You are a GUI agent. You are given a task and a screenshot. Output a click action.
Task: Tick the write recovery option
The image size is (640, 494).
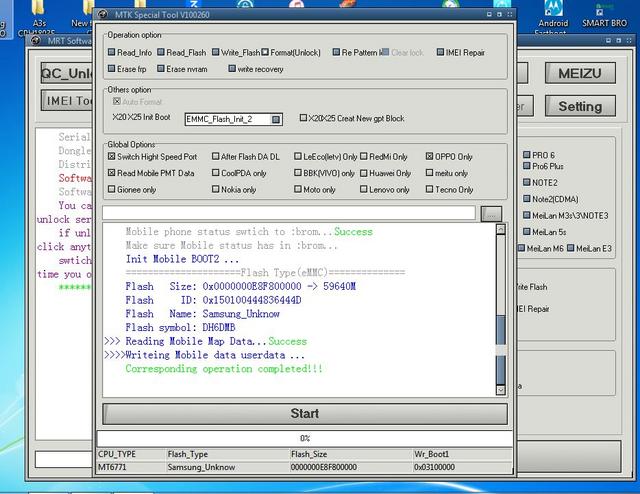[x=232, y=69]
